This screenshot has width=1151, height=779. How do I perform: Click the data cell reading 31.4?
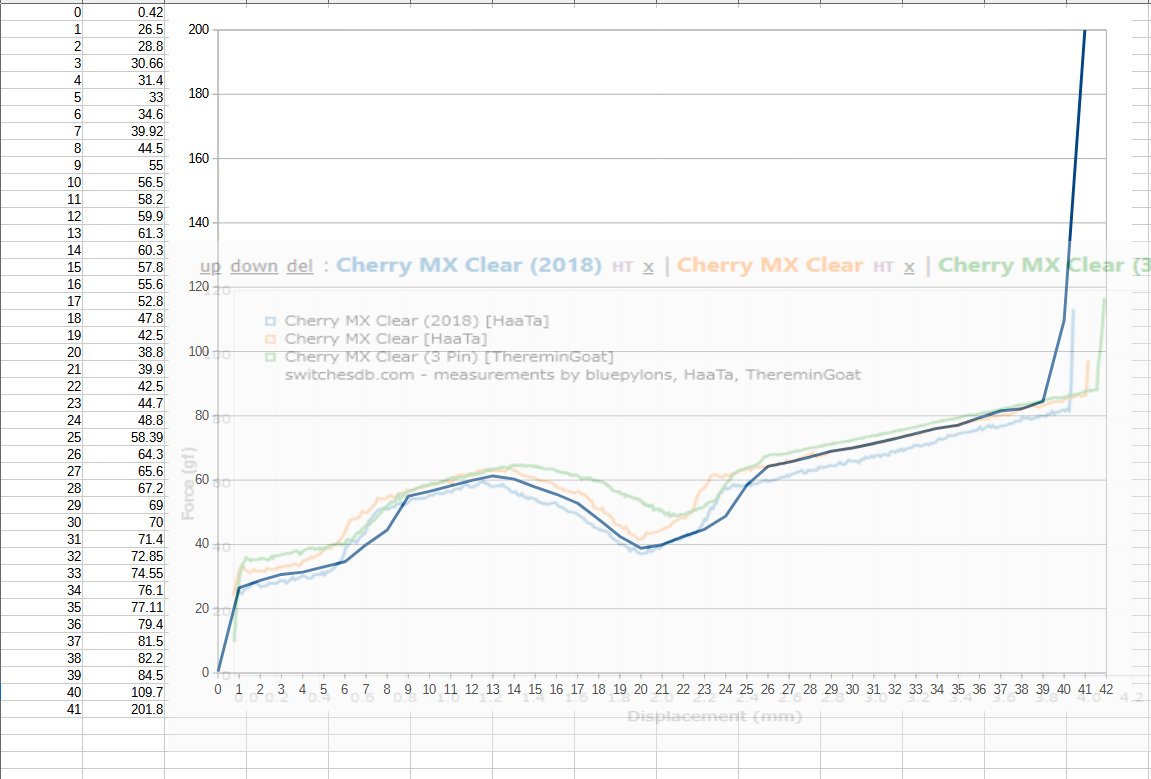[124, 80]
